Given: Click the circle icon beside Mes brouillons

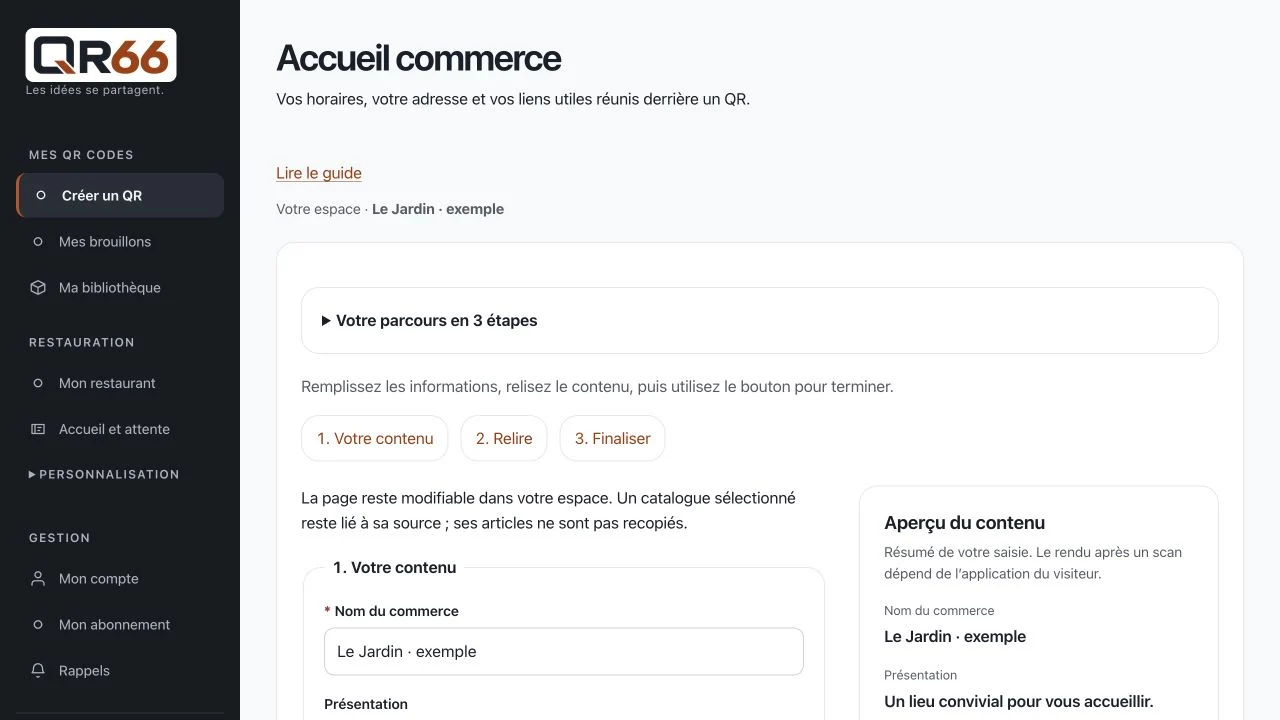Looking at the screenshot, I should pyautogui.click(x=38, y=242).
